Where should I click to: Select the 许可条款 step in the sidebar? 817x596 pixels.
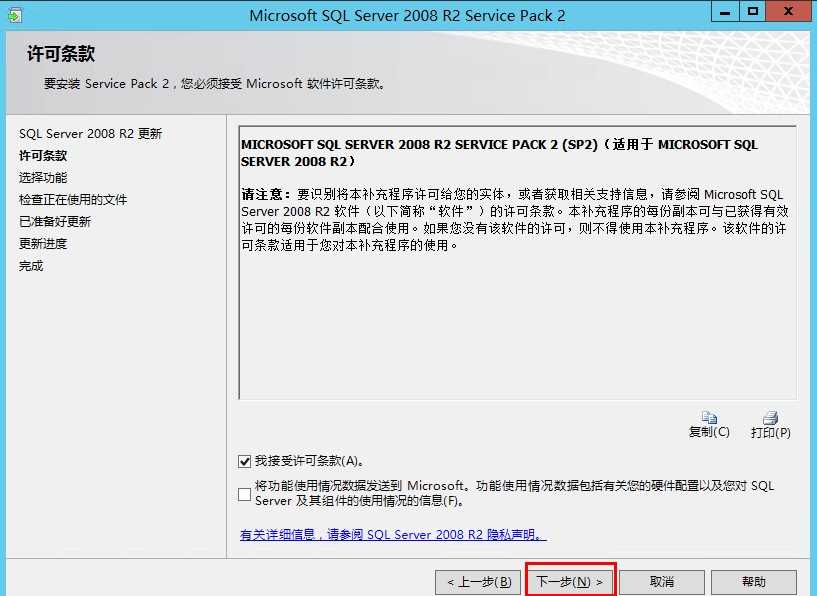click(x=43, y=156)
